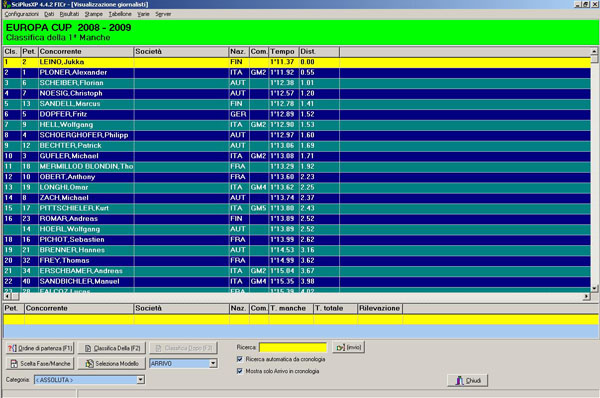Select the ERSCHBAMER, Andreas row
The width and height of the screenshot is (600, 398).
click(297, 271)
